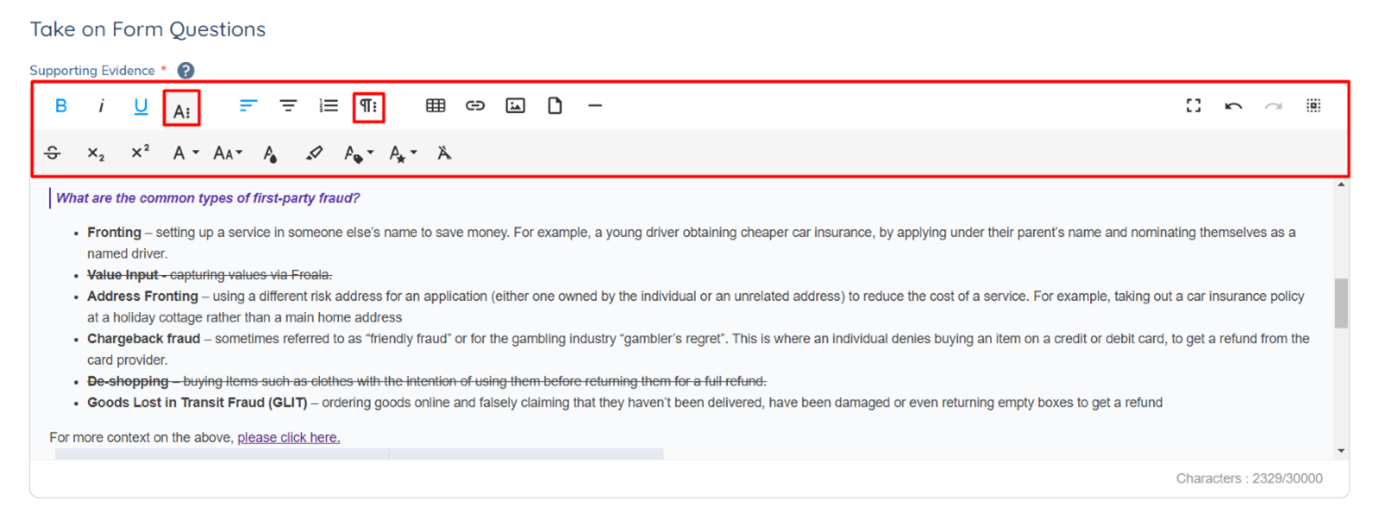Toggle italic text style
1379x506 pixels.
pyautogui.click(x=101, y=106)
